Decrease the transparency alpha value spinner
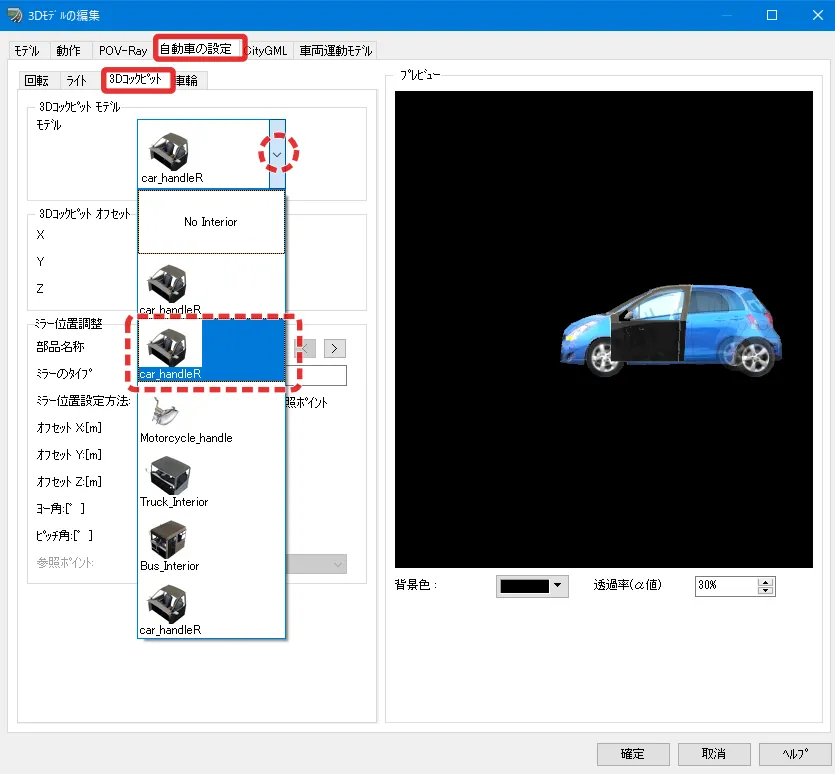 (766, 591)
